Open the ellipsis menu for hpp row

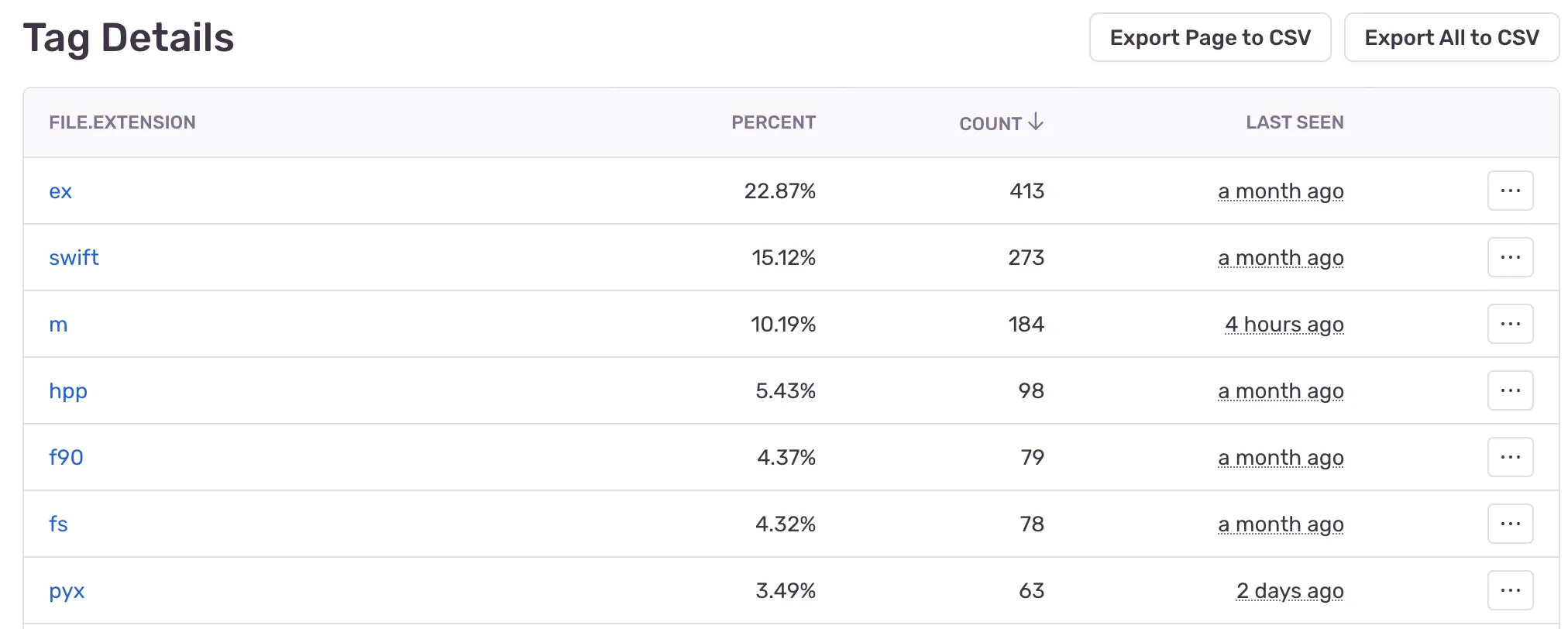[1510, 390]
